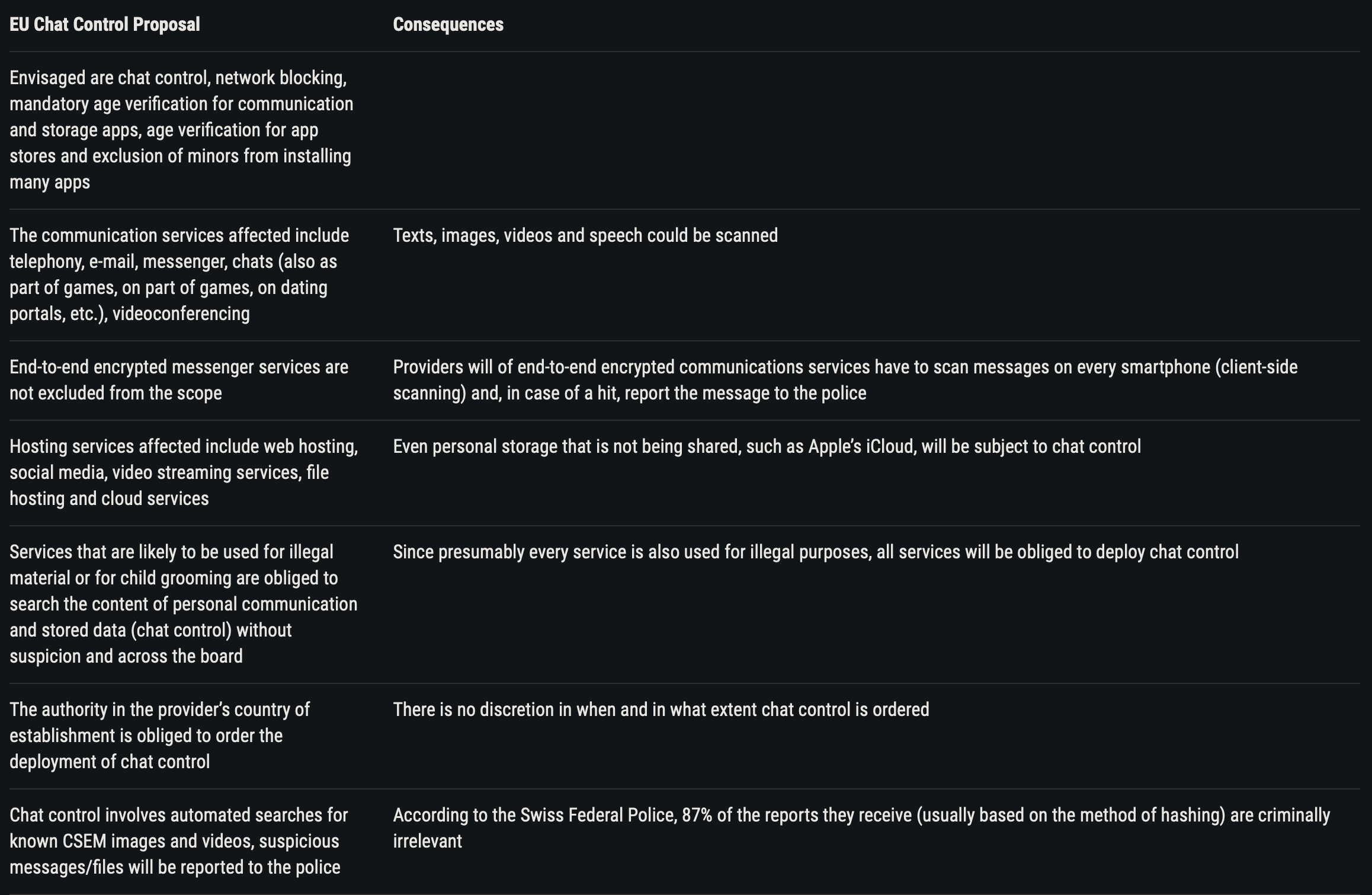Click 'portals, etc.), videoconferencing' line

[130, 314]
